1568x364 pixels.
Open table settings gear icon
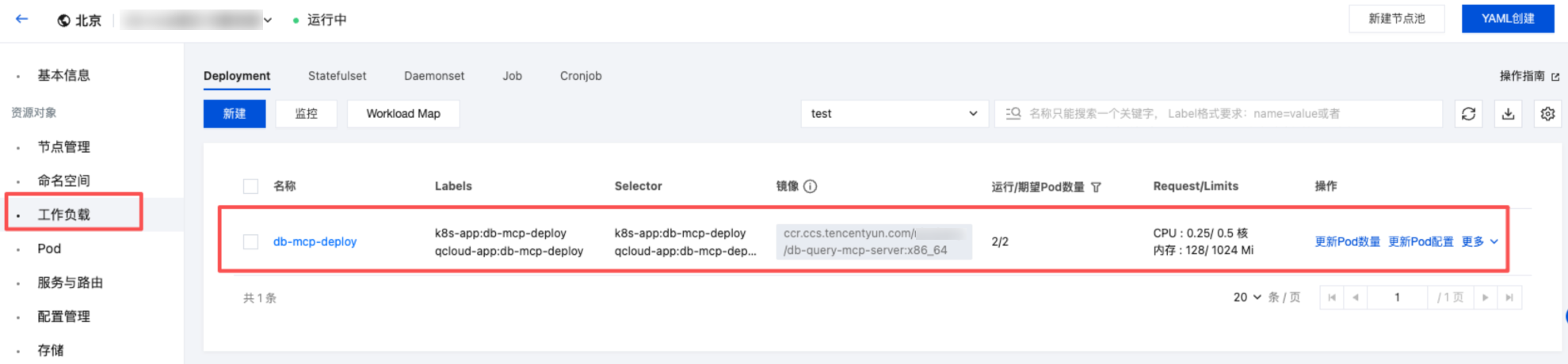tap(1547, 114)
